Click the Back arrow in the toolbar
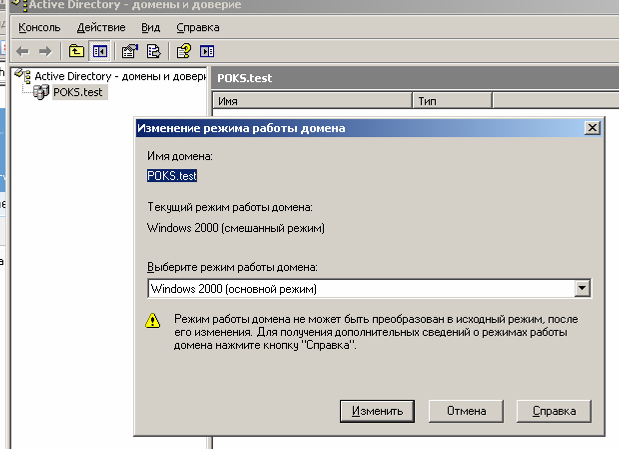 (x=23, y=51)
